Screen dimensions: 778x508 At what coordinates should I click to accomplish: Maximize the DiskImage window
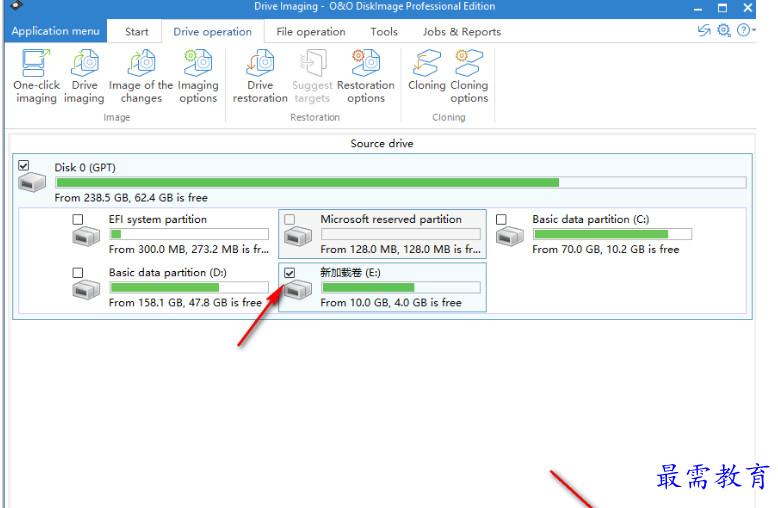722,8
